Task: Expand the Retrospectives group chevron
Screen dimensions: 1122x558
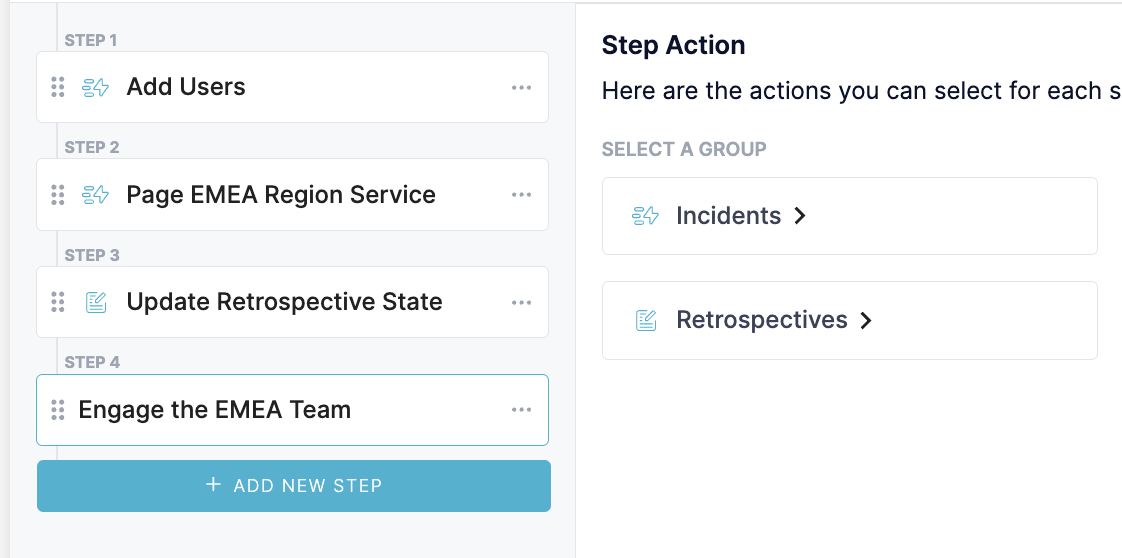Action: (x=866, y=320)
